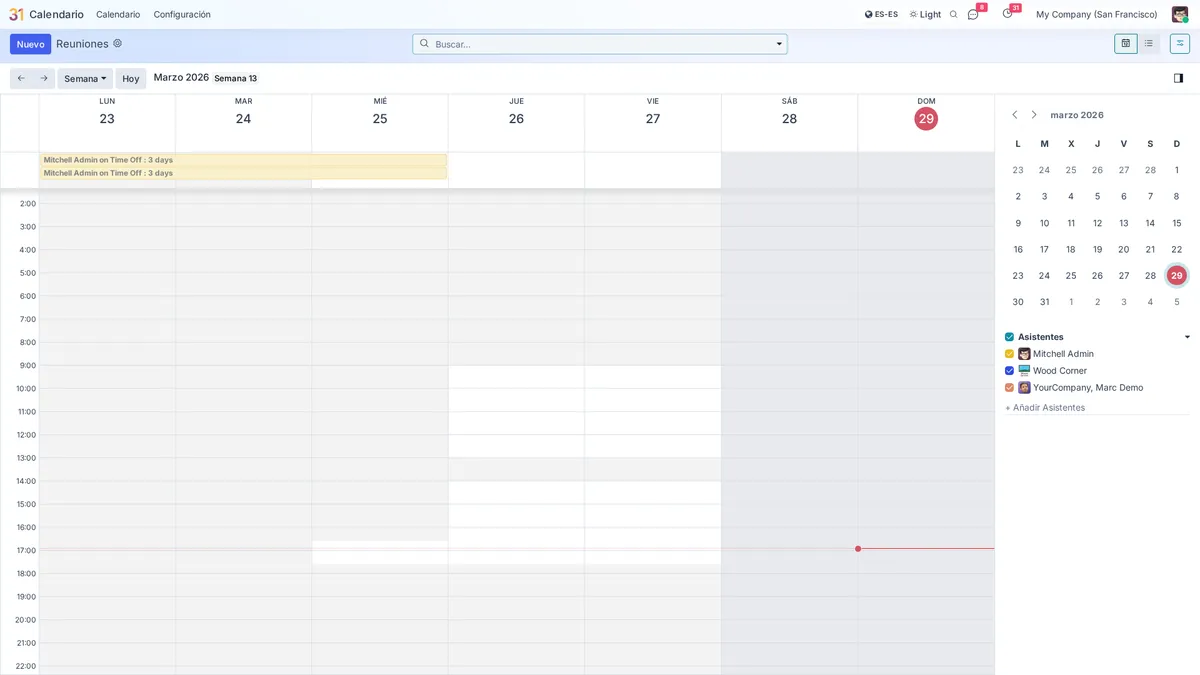Switch to calendar view using calendar icon
This screenshot has height=675, width=1200.
[1126, 43]
